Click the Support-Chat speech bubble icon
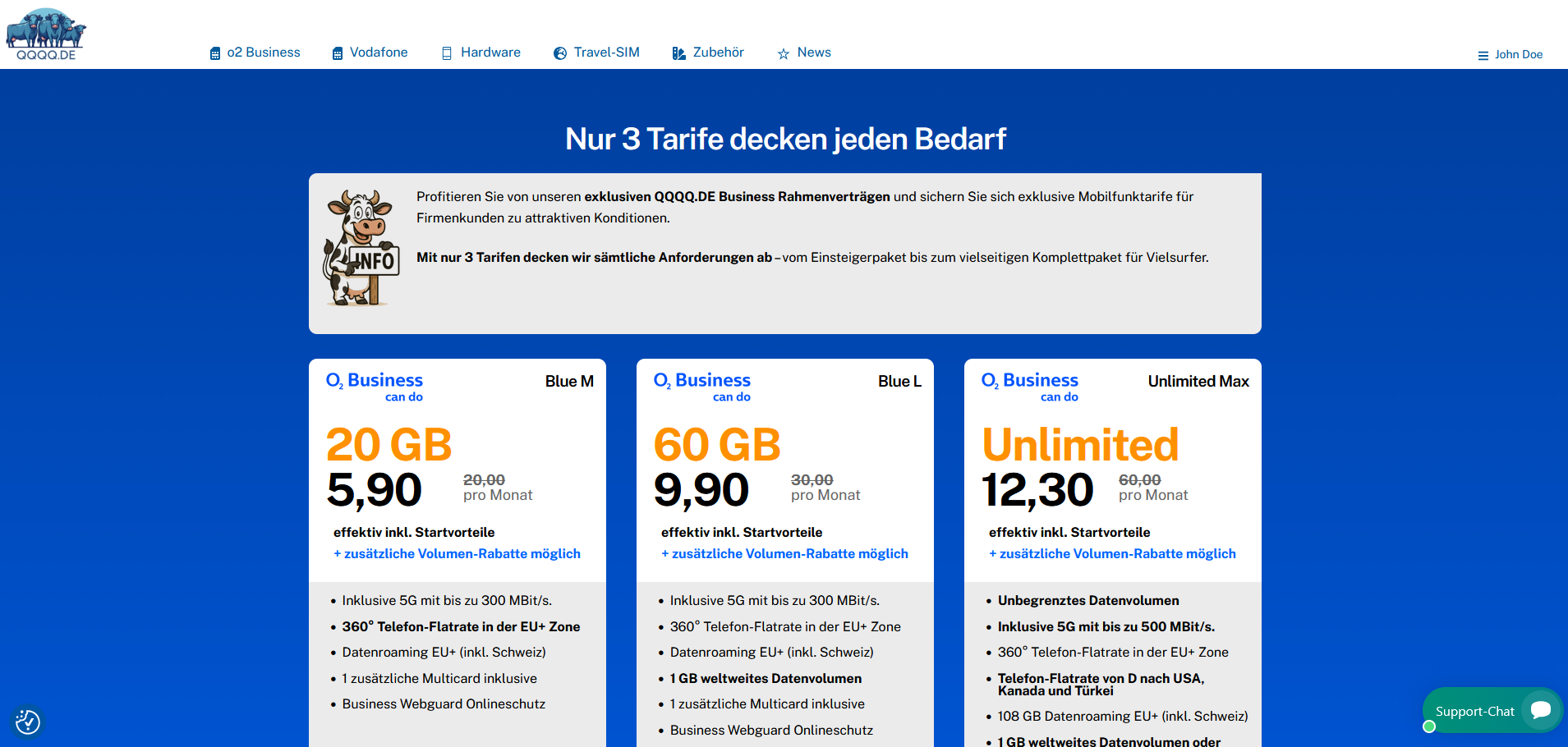The image size is (1568, 747). coord(1540,710)
